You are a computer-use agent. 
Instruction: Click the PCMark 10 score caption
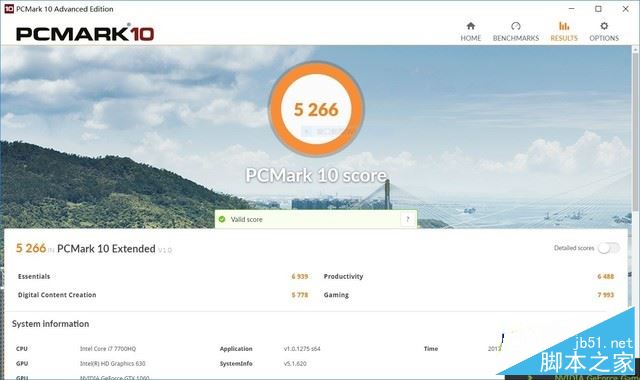point(316,176)
